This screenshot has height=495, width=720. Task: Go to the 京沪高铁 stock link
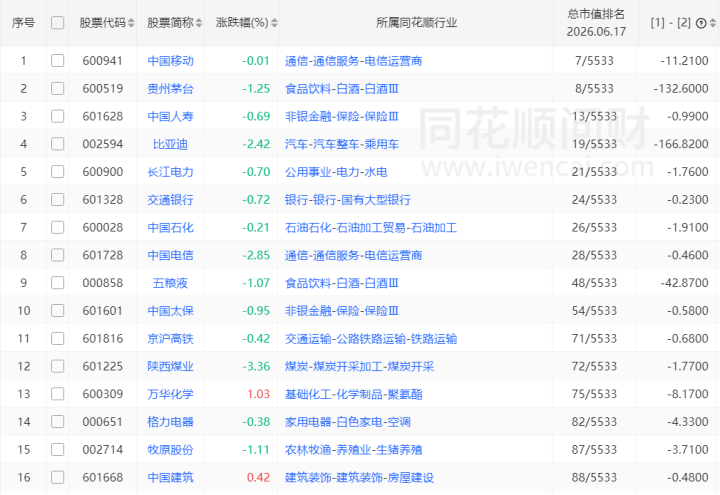tap(170, 338)
